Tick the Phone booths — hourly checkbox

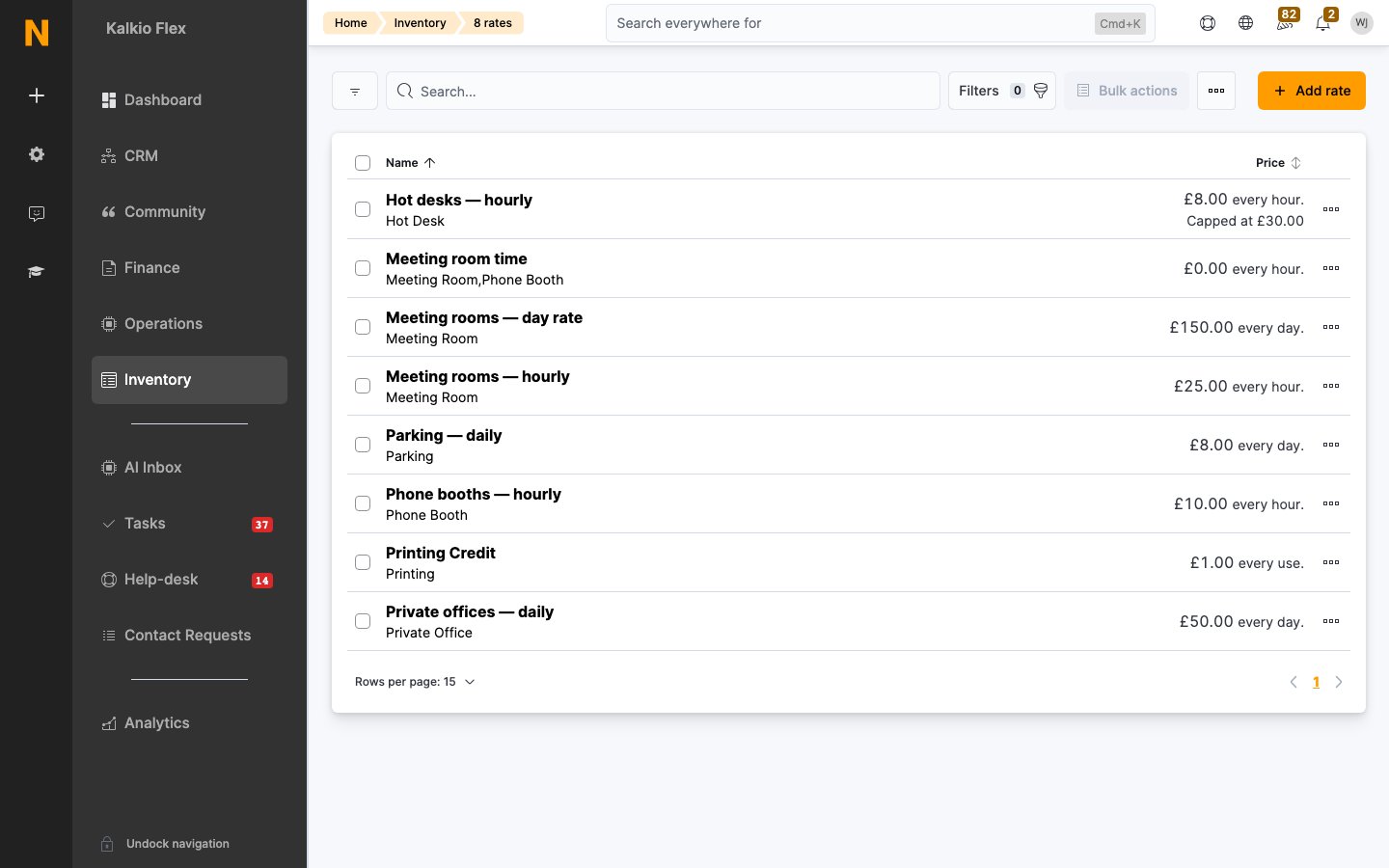click(363, 503)
